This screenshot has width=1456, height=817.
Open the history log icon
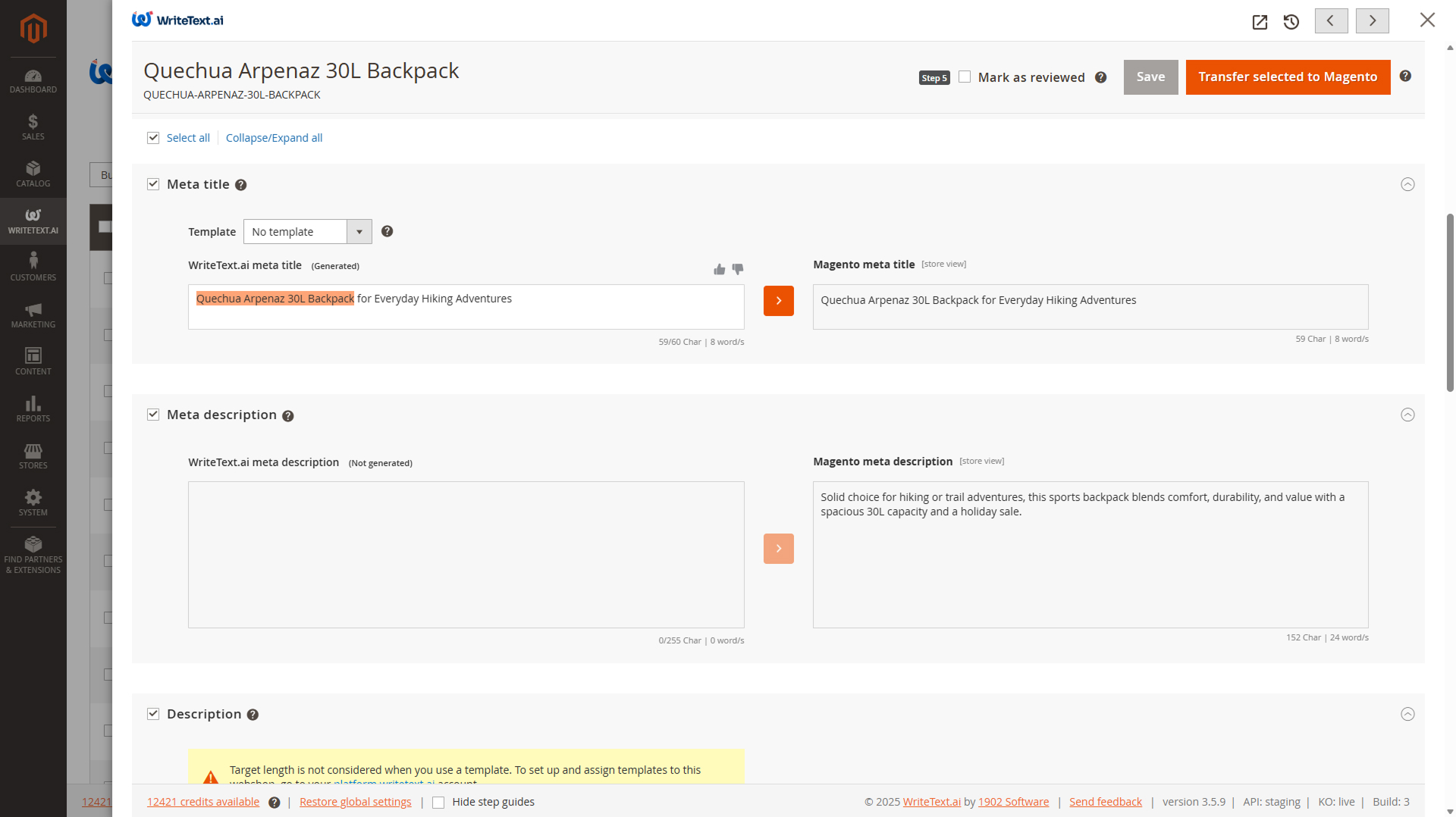[1291, 22]
